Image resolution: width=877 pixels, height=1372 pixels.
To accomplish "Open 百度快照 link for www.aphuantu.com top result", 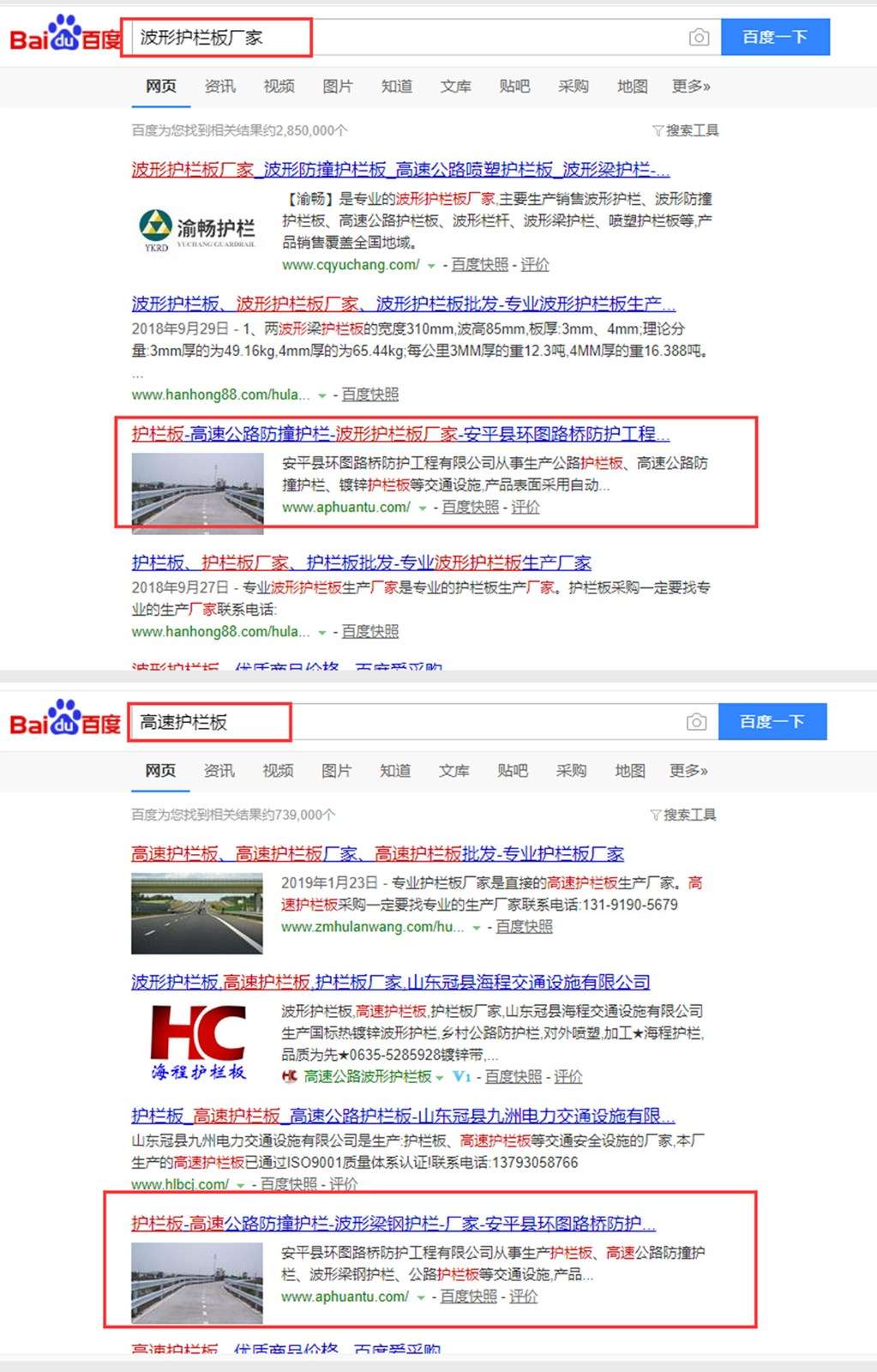I will click(470, 507).
